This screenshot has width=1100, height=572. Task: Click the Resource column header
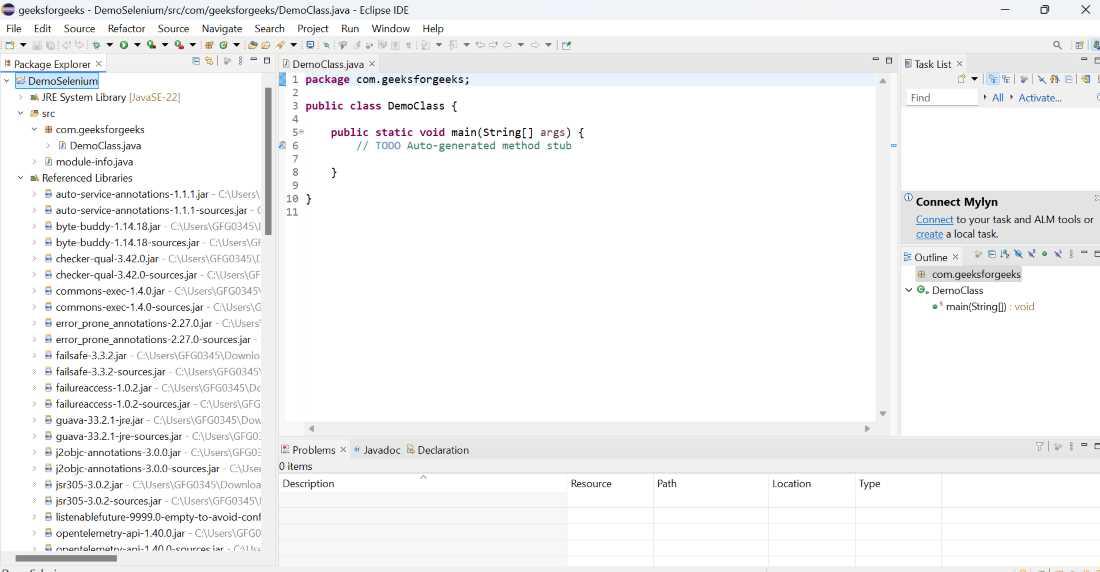[x=610, y=484]
